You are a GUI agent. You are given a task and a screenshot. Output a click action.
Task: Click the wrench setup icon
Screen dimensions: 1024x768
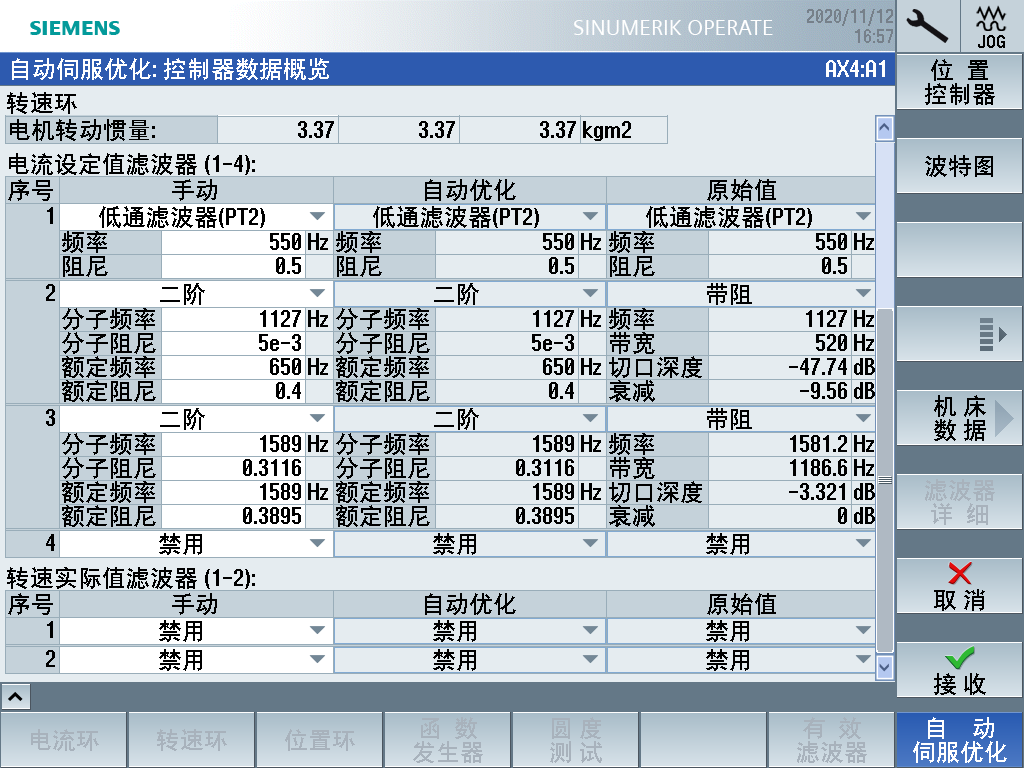928,26
